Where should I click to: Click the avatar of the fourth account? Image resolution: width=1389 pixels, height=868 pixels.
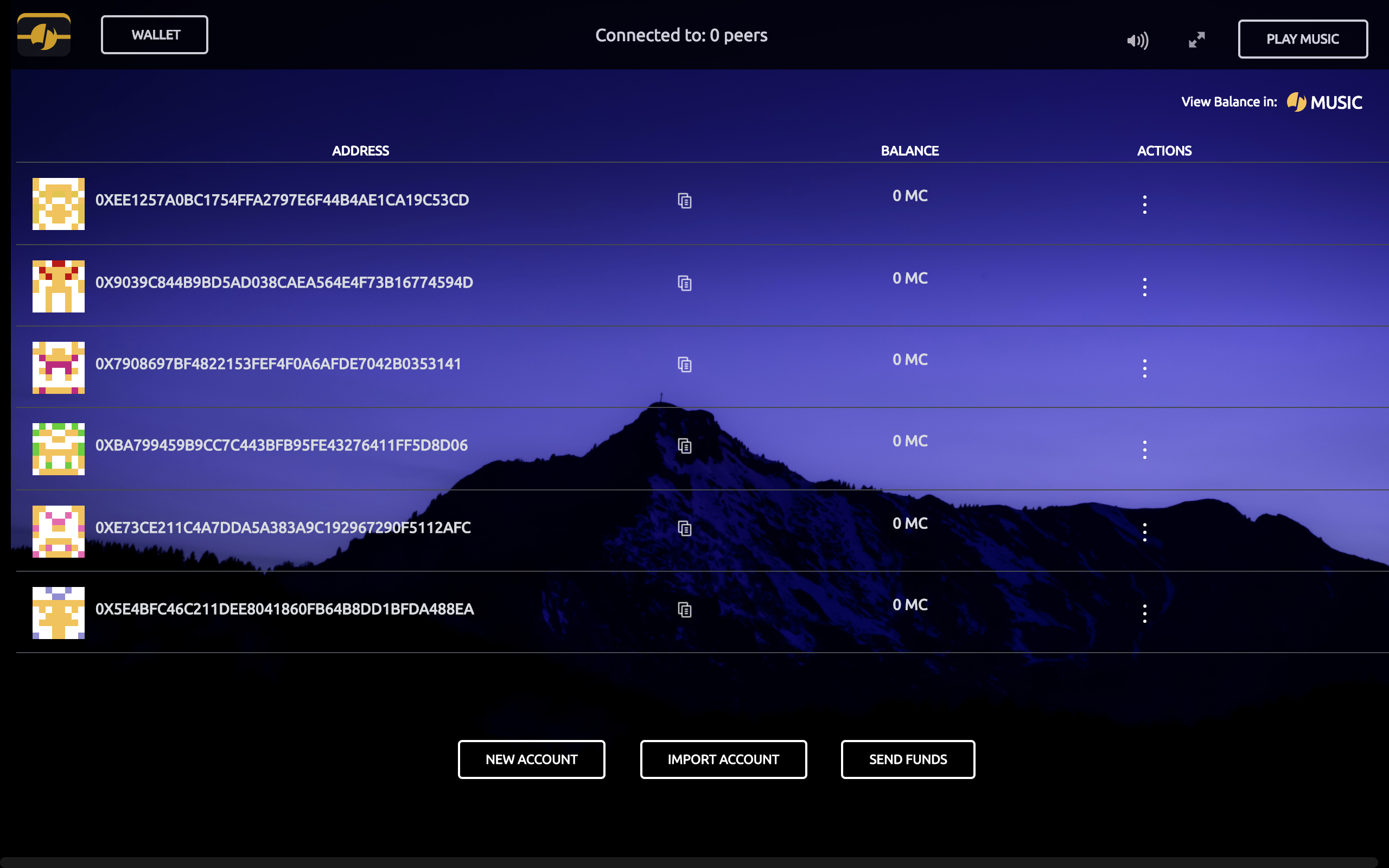(58, 450)
